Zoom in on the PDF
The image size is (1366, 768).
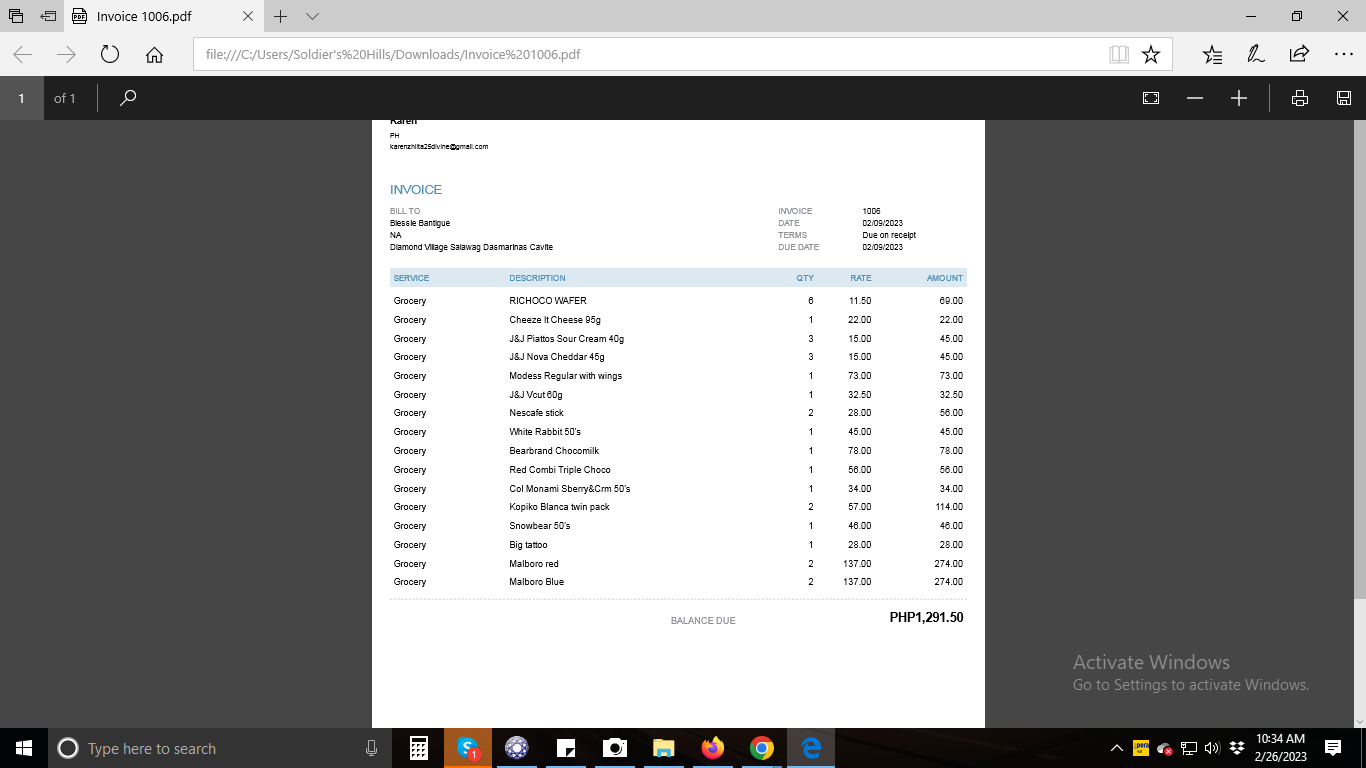pos(1239,98)
